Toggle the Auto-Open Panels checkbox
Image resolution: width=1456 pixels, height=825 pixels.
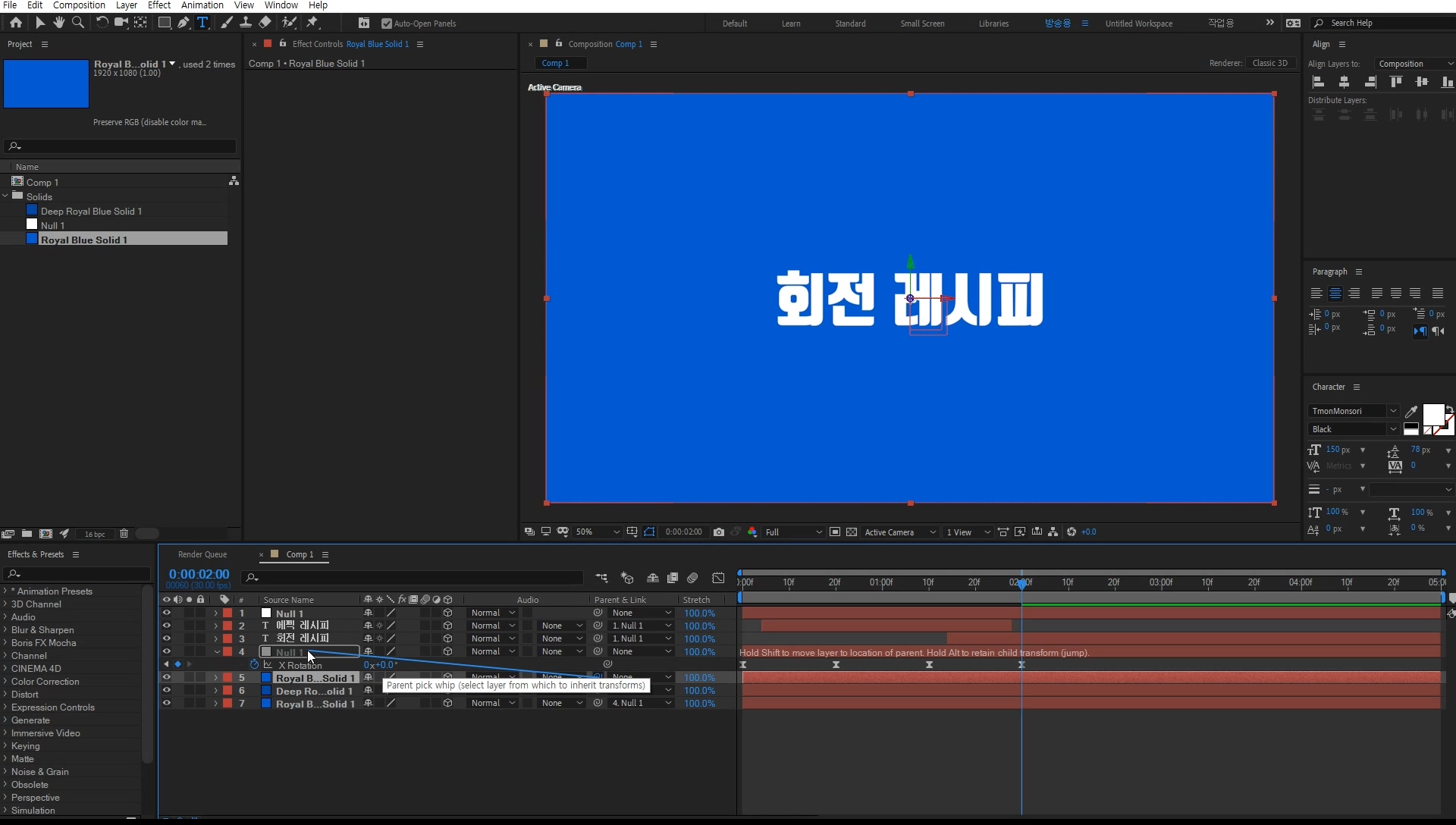click(x=387, y=24)
